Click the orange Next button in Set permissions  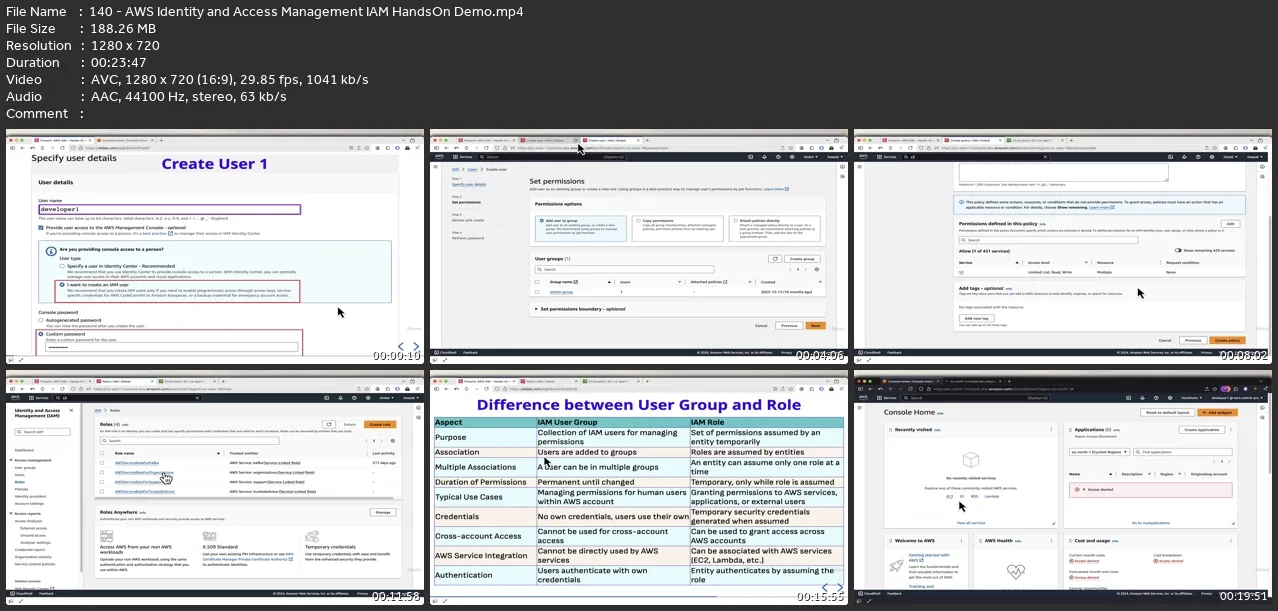pyautogui.click(x=815, y=325)
